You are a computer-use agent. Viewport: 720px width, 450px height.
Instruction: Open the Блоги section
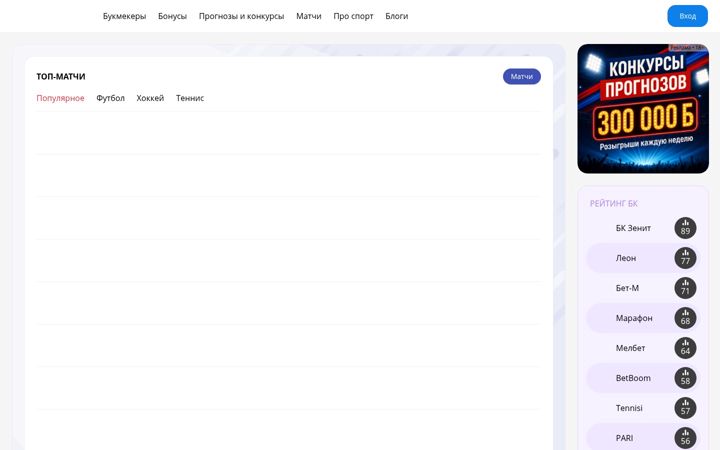pyautogui.click(x=397, y=16)
